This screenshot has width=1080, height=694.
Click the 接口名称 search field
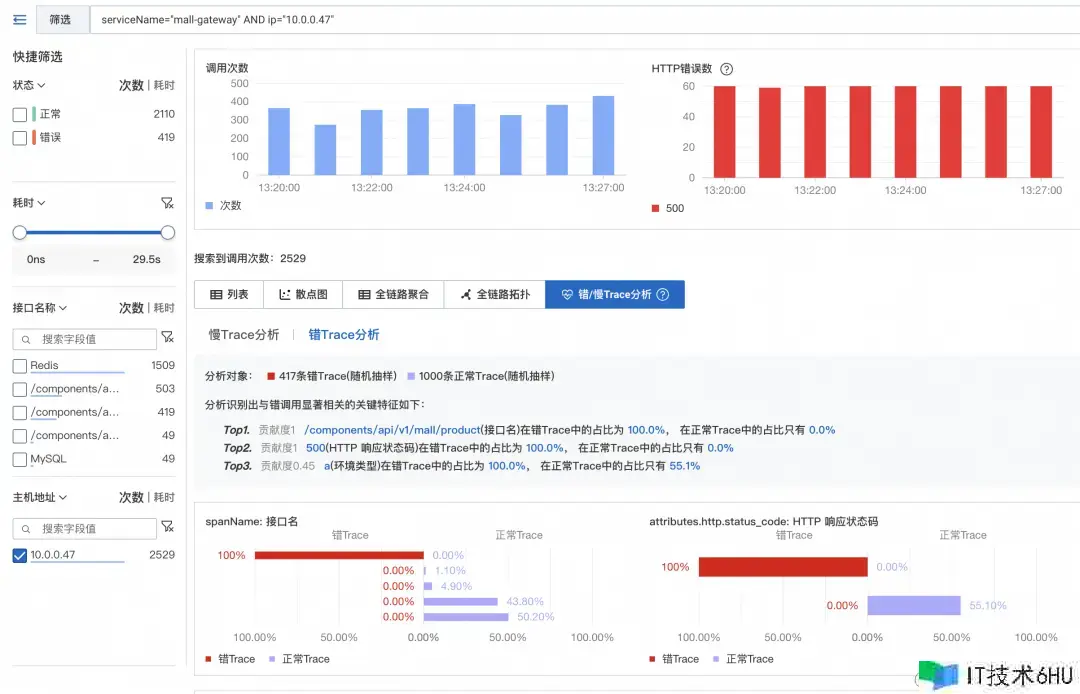point(92,339)
